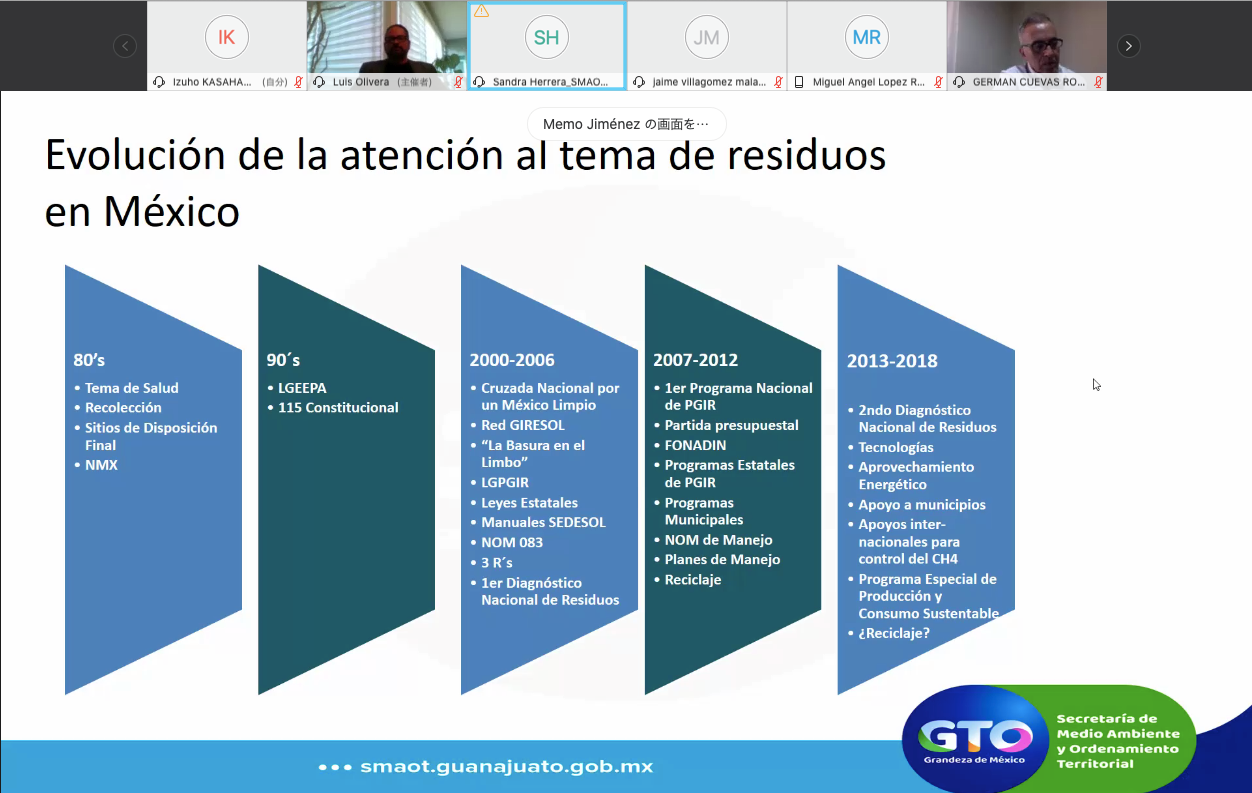Click the 'Apoyo a municipios' bullet
Image resolution: width=1252 pixels, height=793 pixels.
pyautogui.click(x=922, y=505)
